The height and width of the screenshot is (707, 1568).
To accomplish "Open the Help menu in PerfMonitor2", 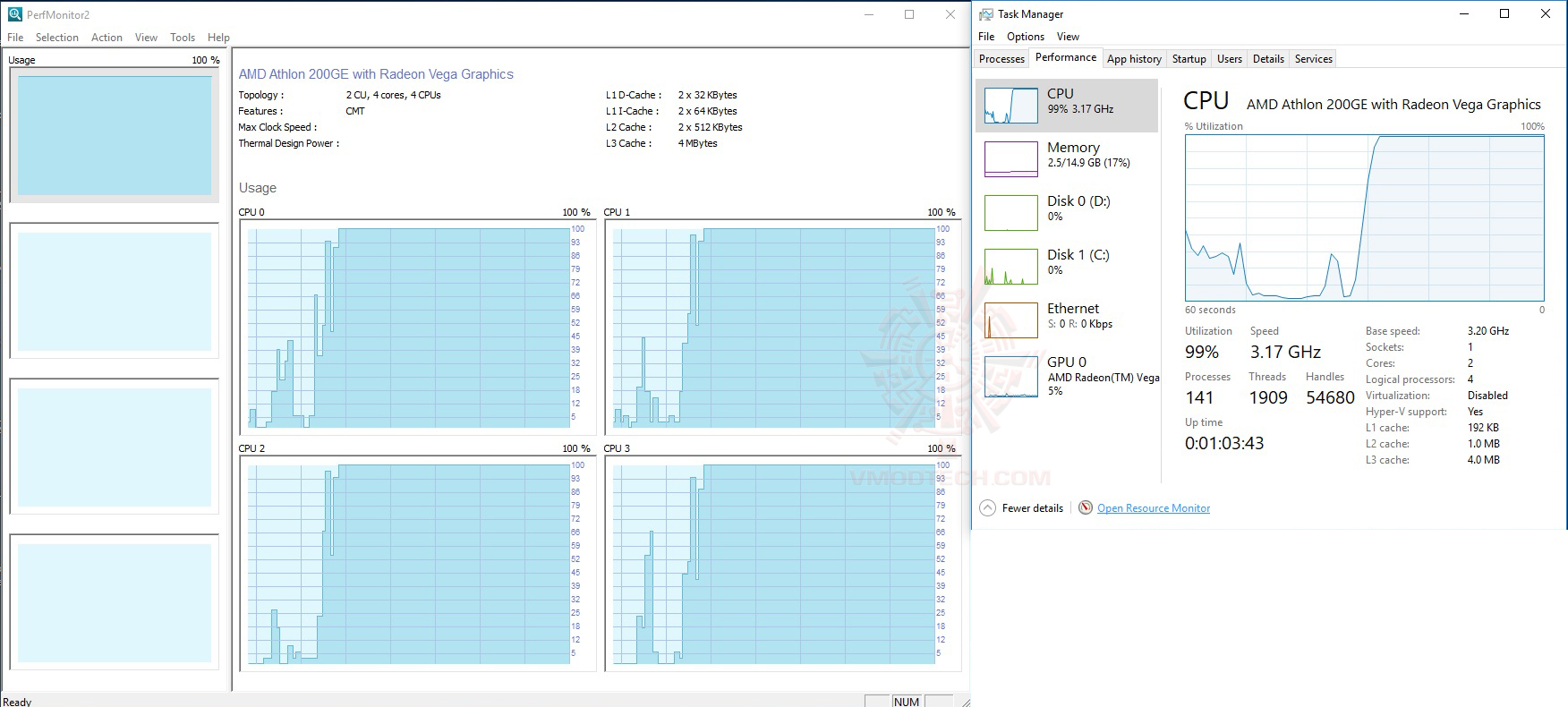I will point(218,38).
